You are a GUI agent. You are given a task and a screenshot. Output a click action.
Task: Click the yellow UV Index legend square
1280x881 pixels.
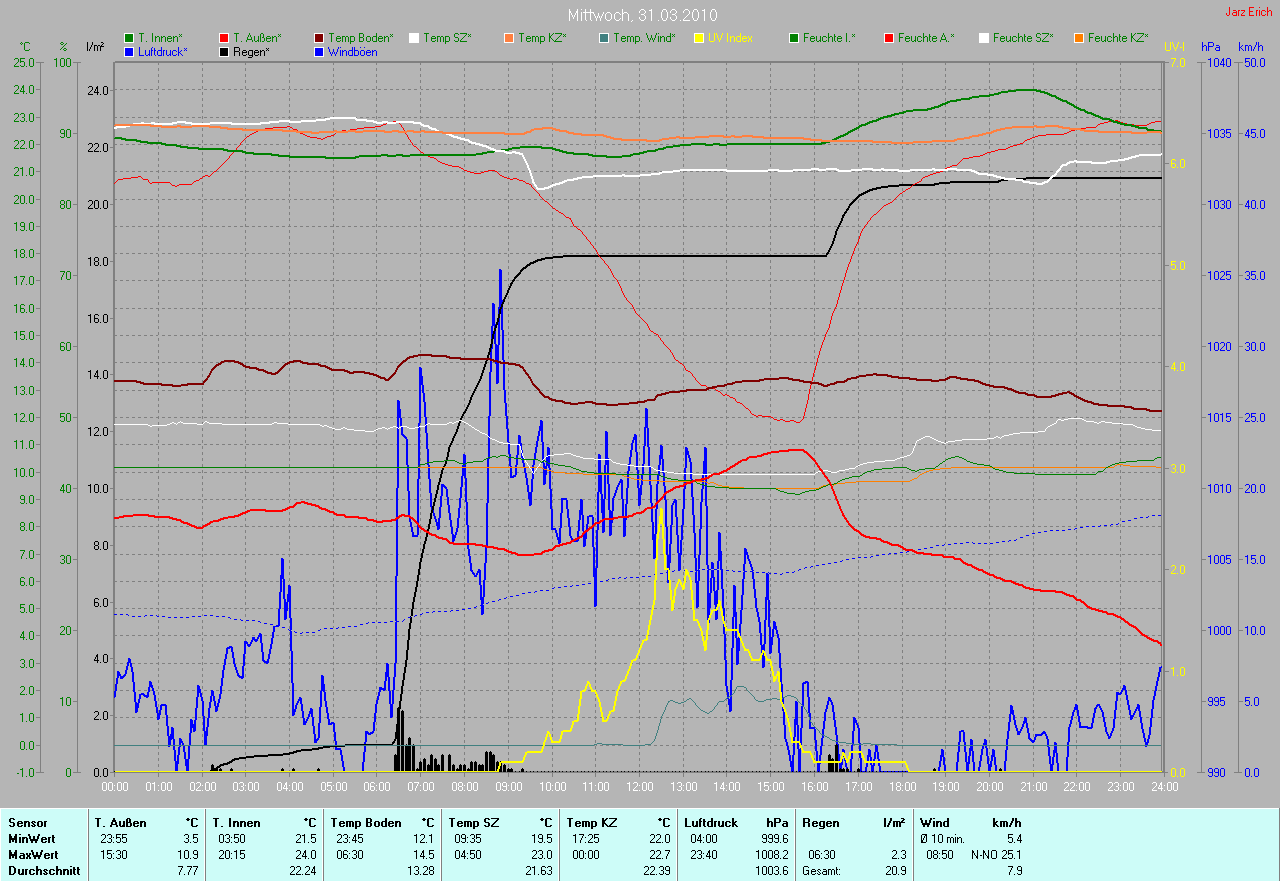pyautogui.click(x=699, y=38)
